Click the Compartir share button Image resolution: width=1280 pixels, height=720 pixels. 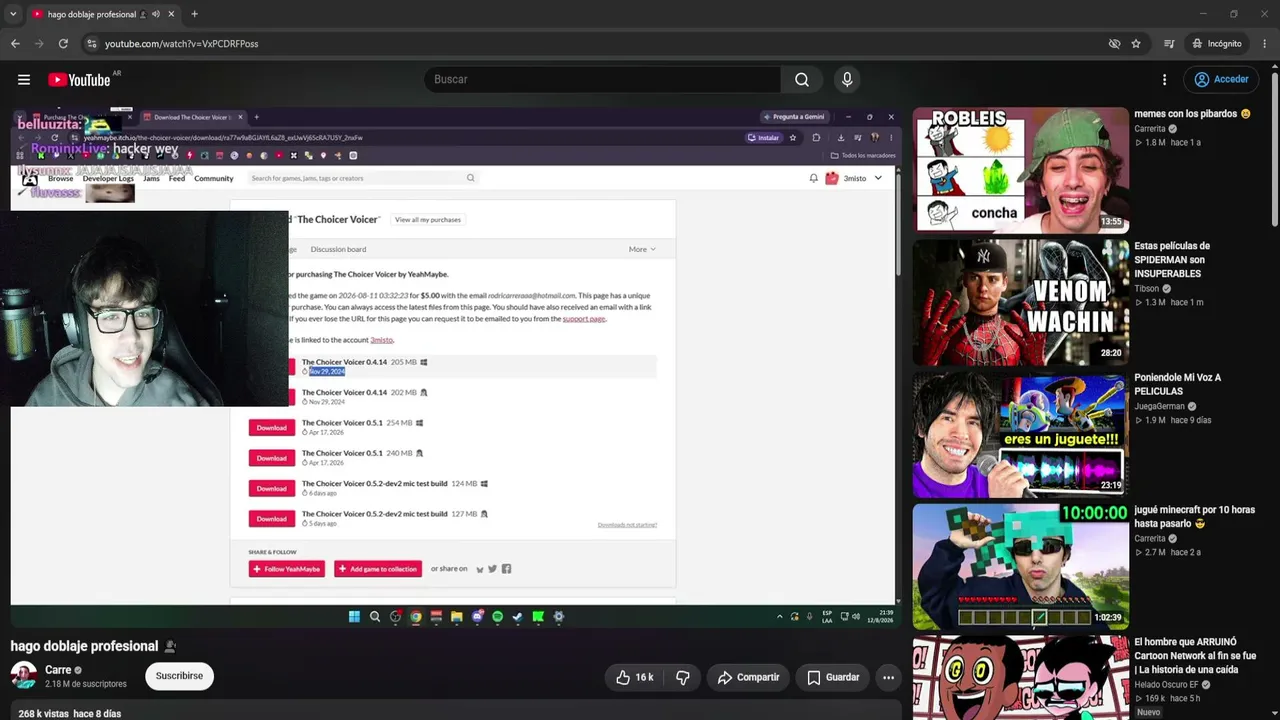[748, 677]
